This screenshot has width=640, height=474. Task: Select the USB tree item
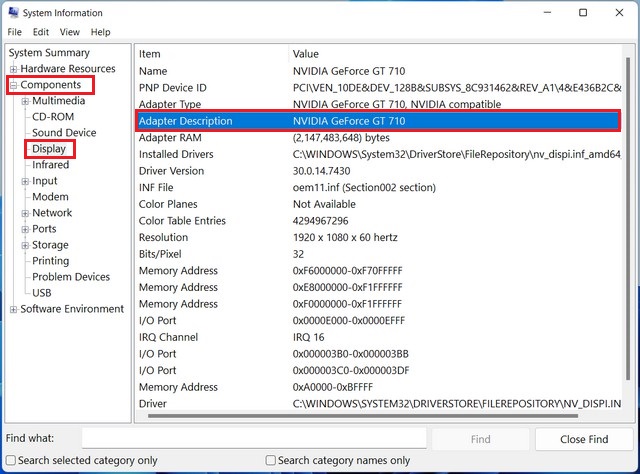point(42,293)
